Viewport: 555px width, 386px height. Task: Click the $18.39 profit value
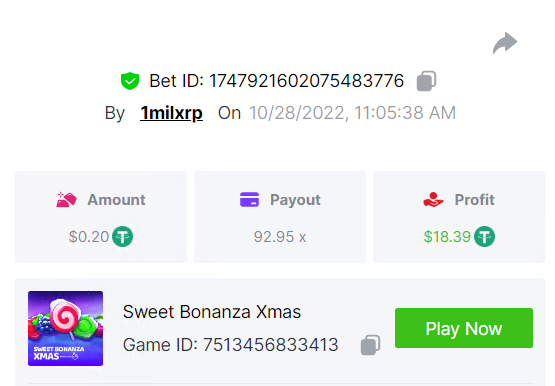click(x=447, y=237)
